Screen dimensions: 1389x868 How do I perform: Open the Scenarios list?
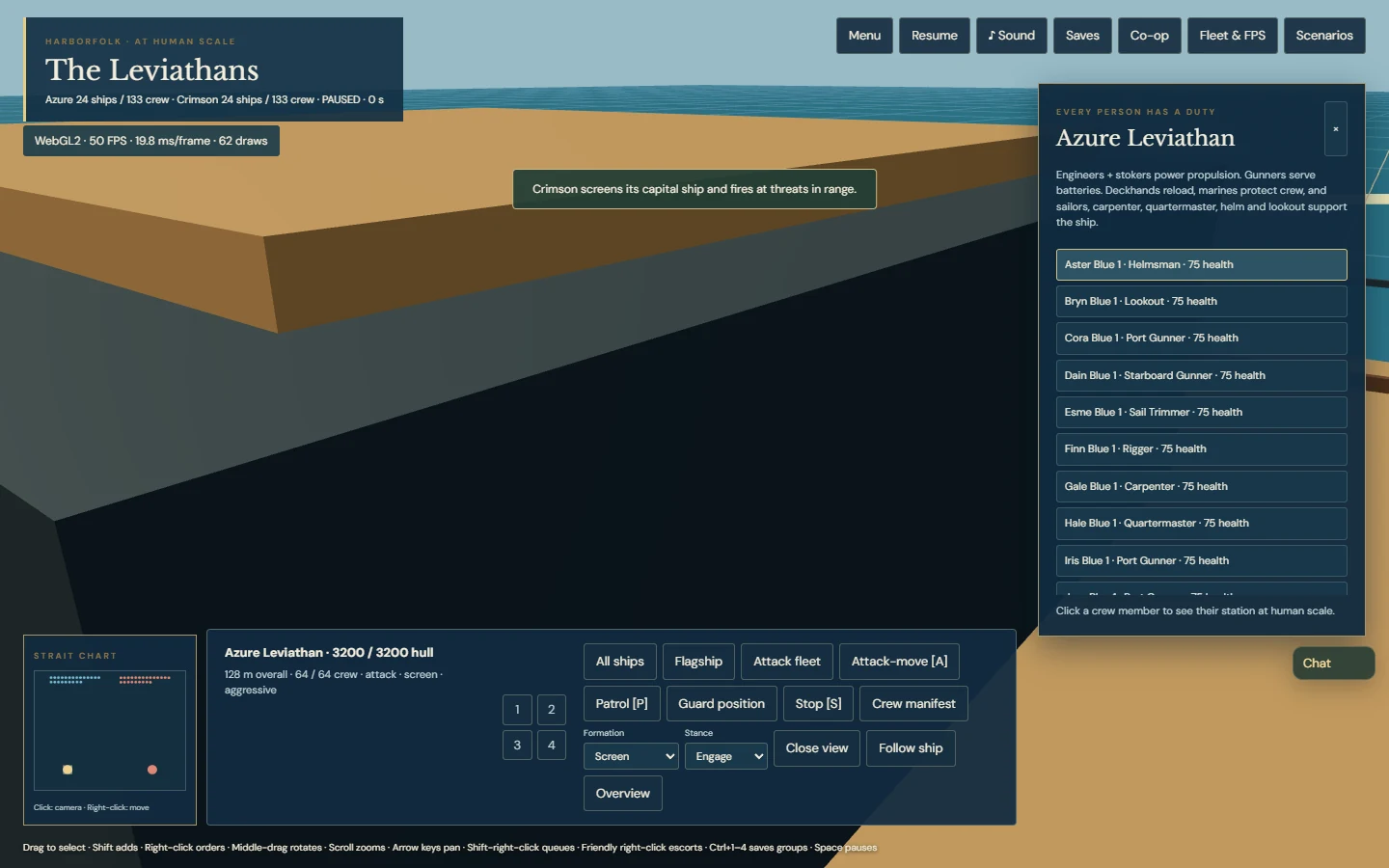(1324, 36)
